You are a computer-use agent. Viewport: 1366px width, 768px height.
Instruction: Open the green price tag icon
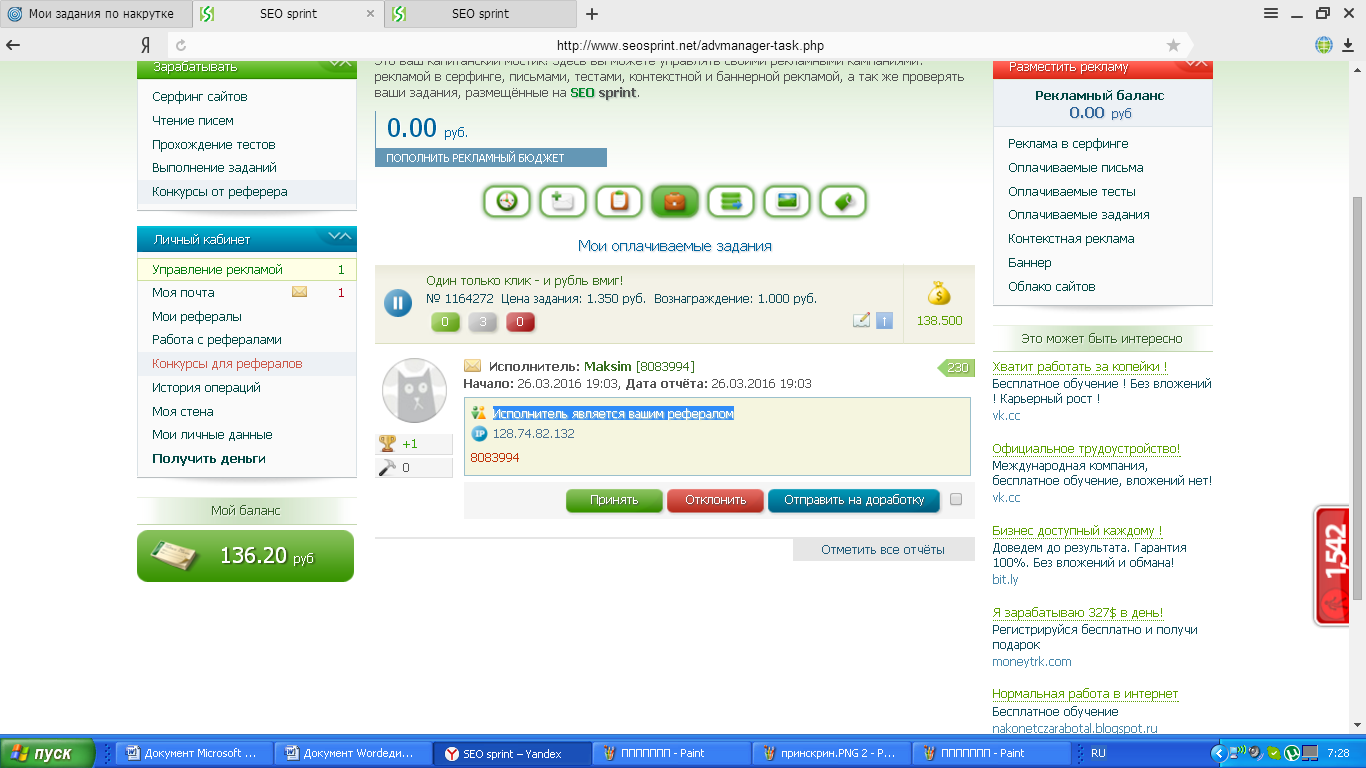[843, 201]
